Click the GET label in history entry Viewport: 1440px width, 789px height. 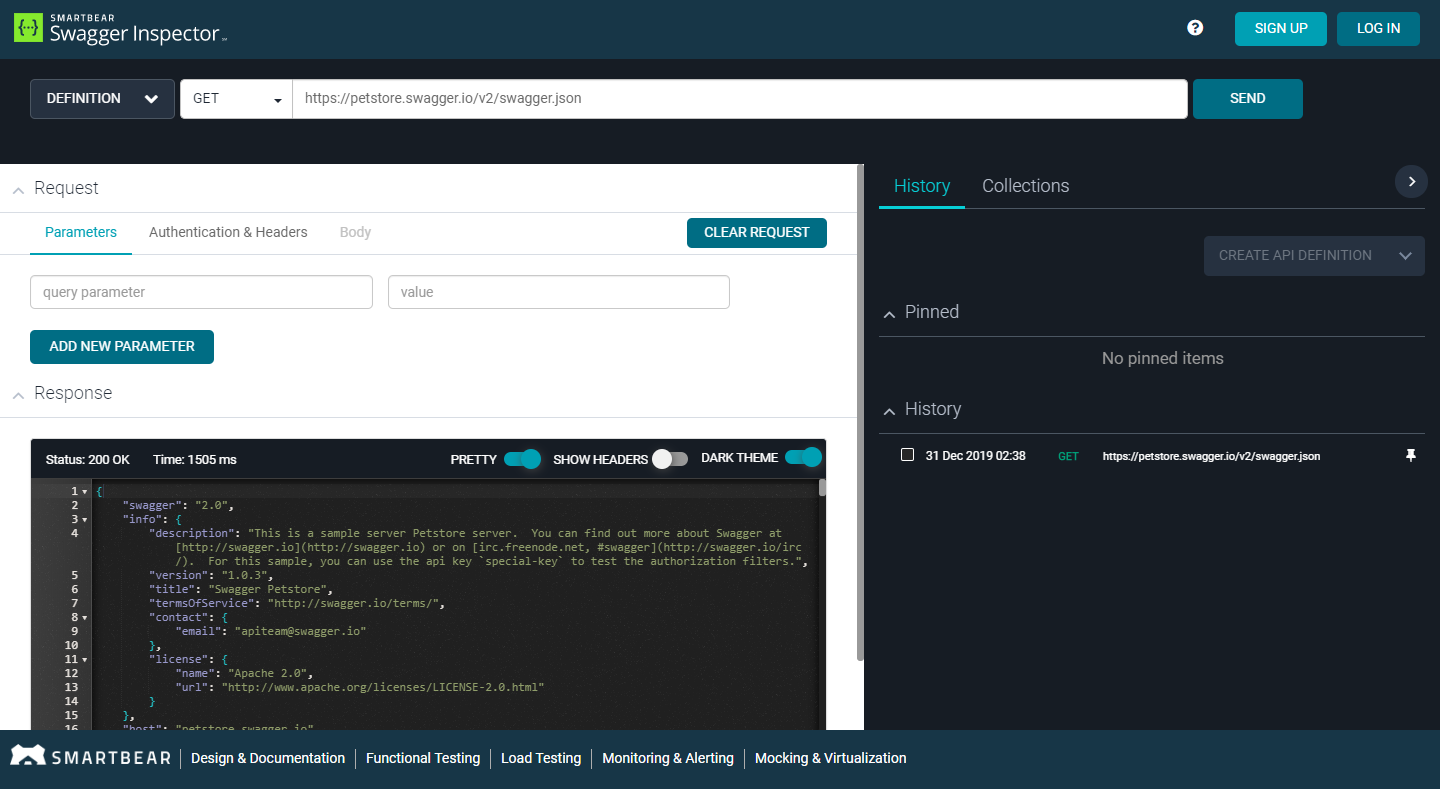click(1068, 456)
